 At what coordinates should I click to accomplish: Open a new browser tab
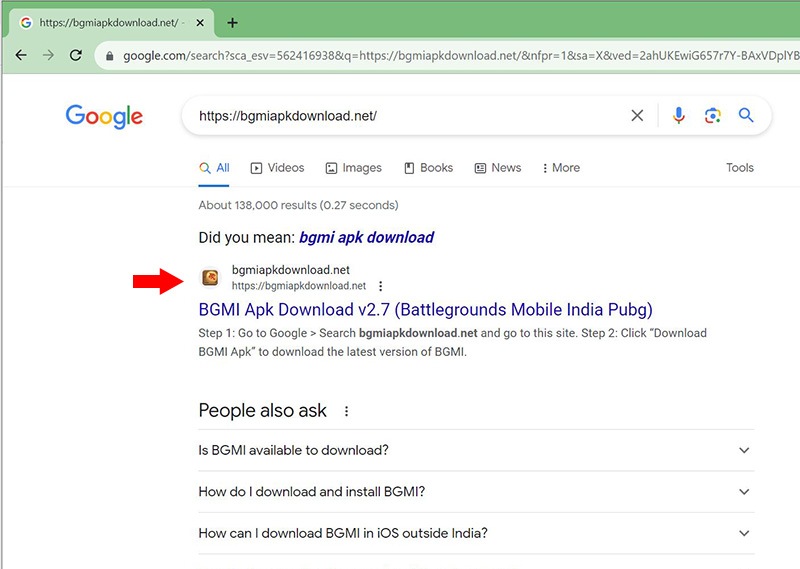pos(232,22)
